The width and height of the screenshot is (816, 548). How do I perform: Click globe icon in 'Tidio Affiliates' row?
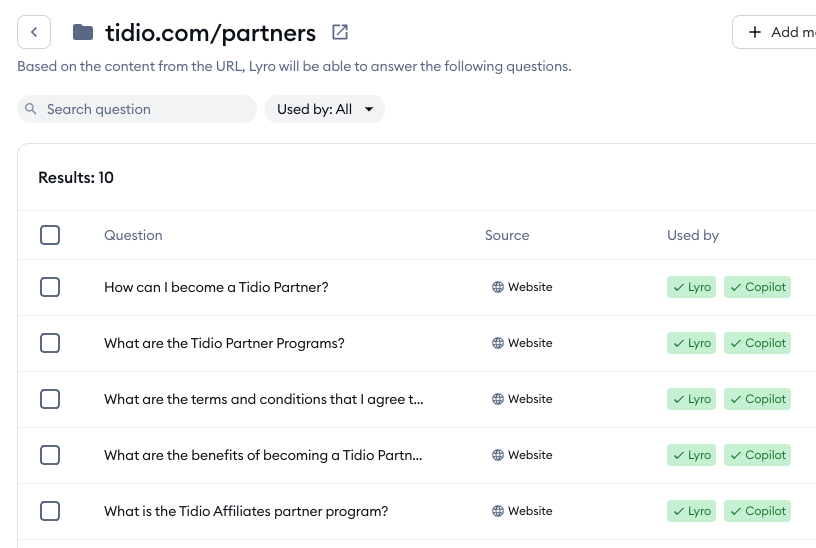coord(498,511)
